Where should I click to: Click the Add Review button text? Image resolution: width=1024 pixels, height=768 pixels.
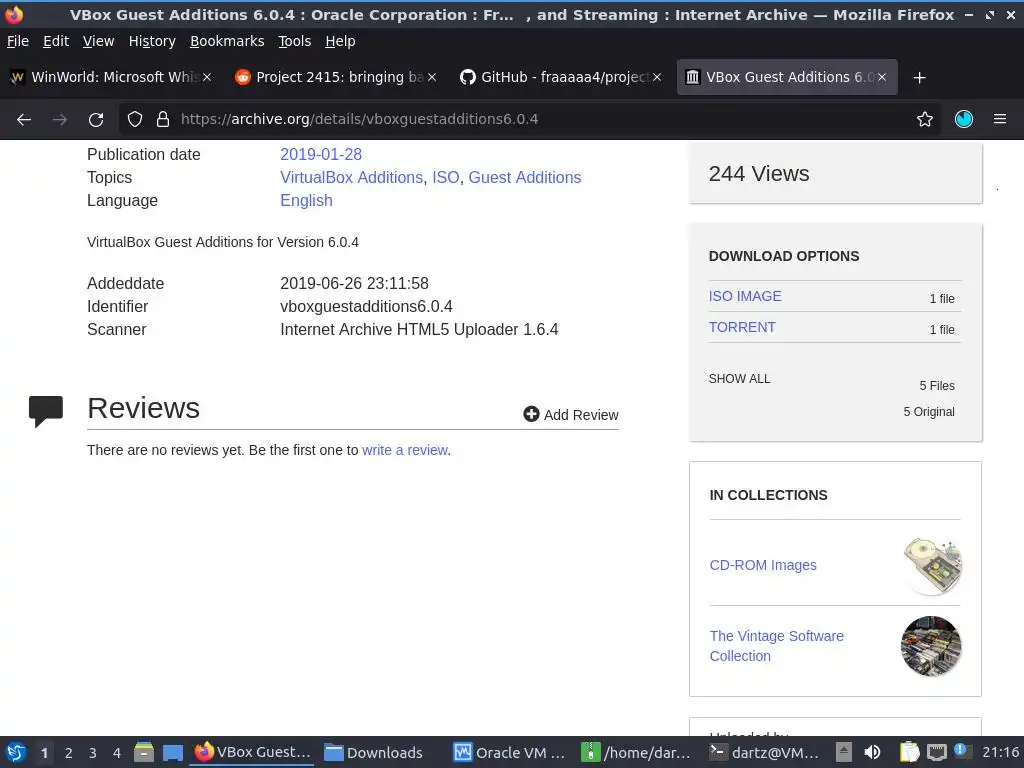pos(581,415)
